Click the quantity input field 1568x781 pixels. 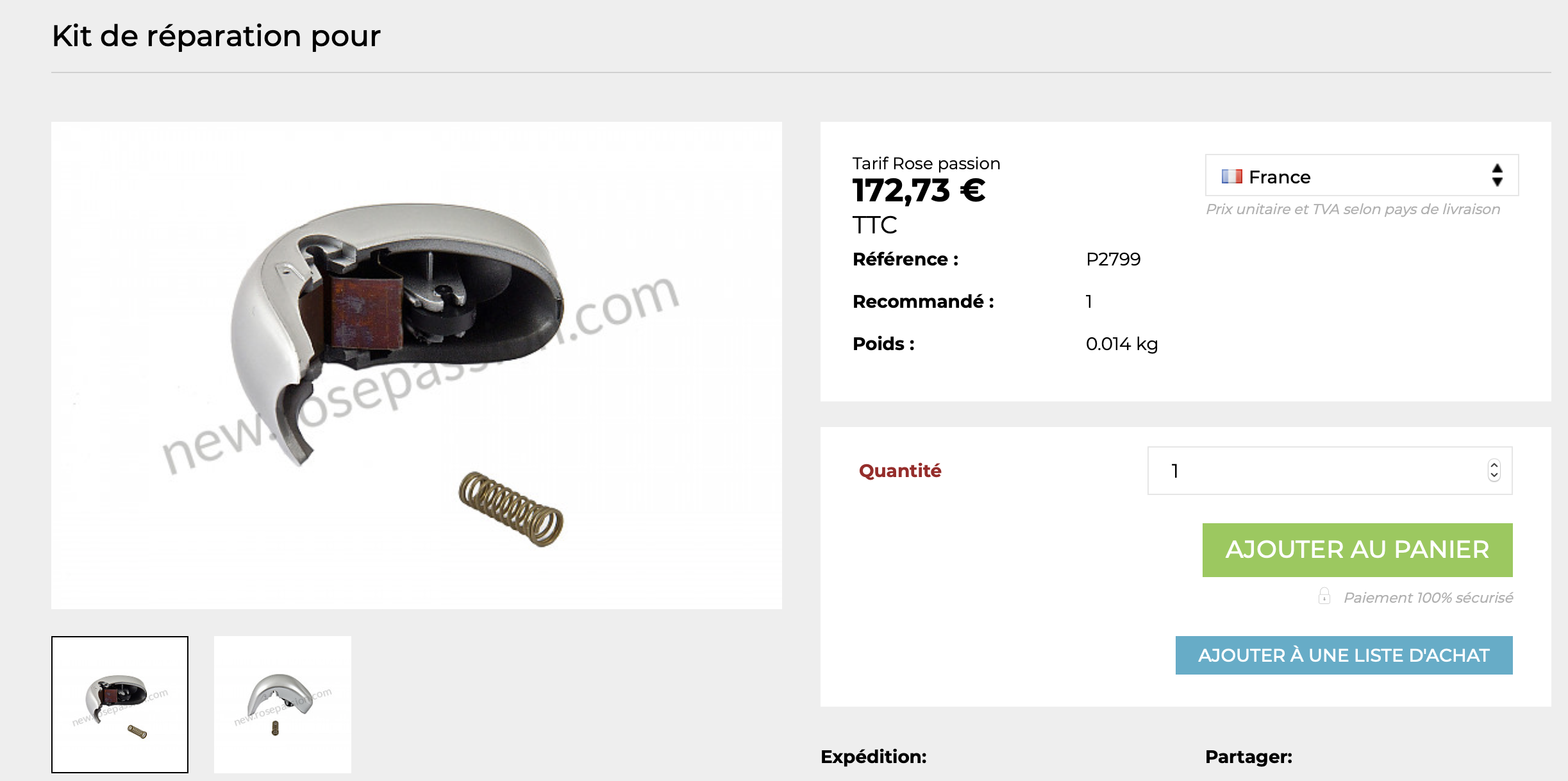[x=1330, y=471]
